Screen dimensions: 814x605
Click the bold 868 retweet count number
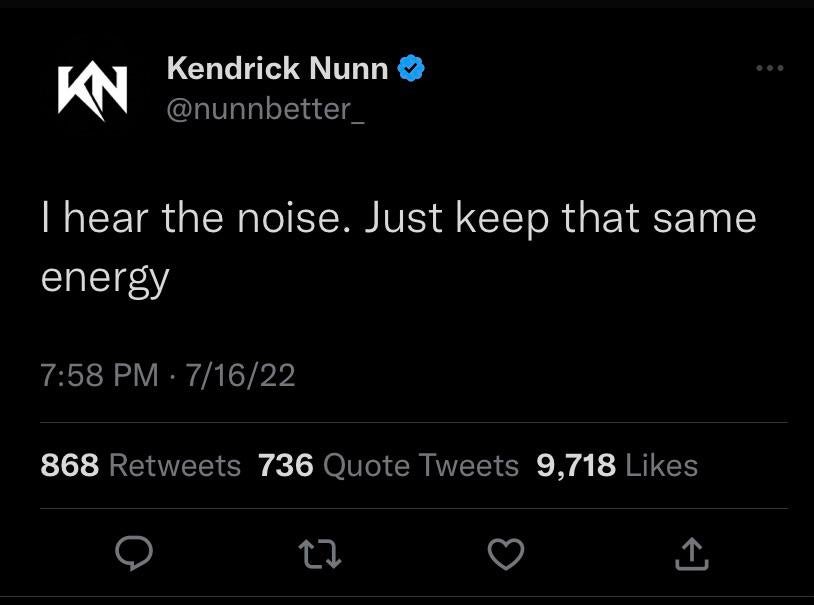pos(70,465)
